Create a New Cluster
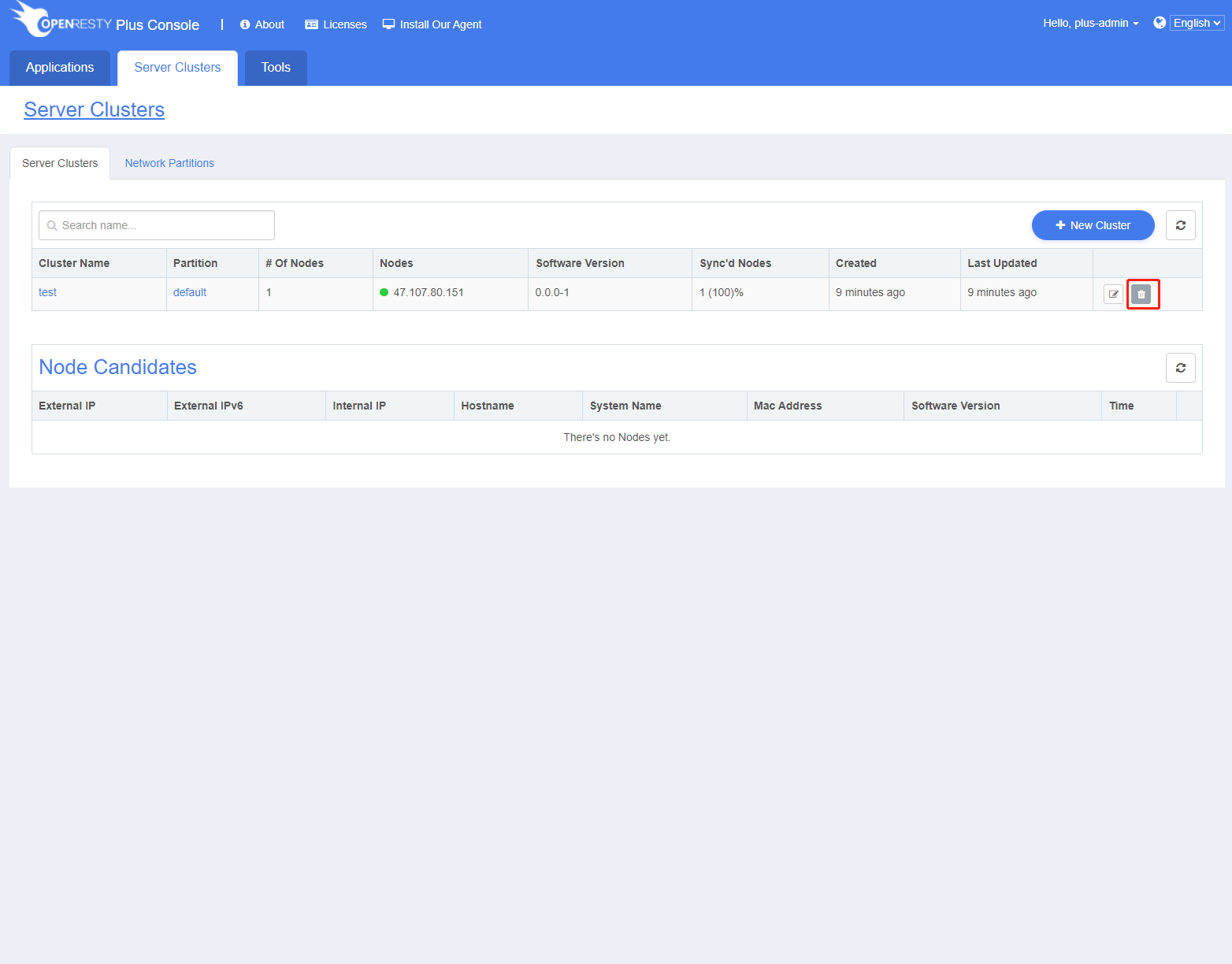The image size is (1232, 964). point(1093,225)
